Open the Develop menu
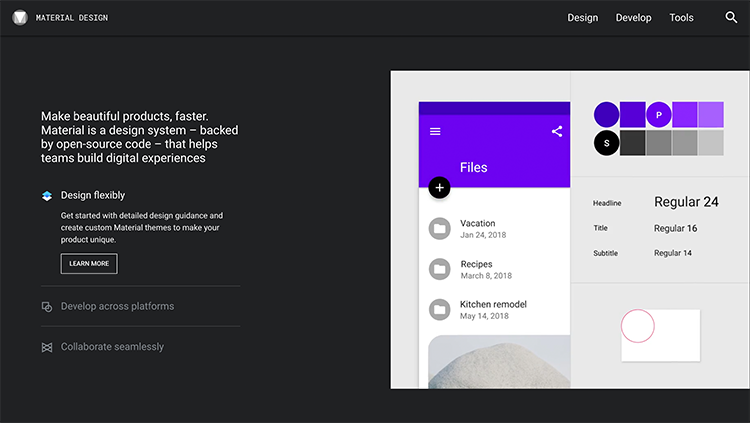 [633, 18]
